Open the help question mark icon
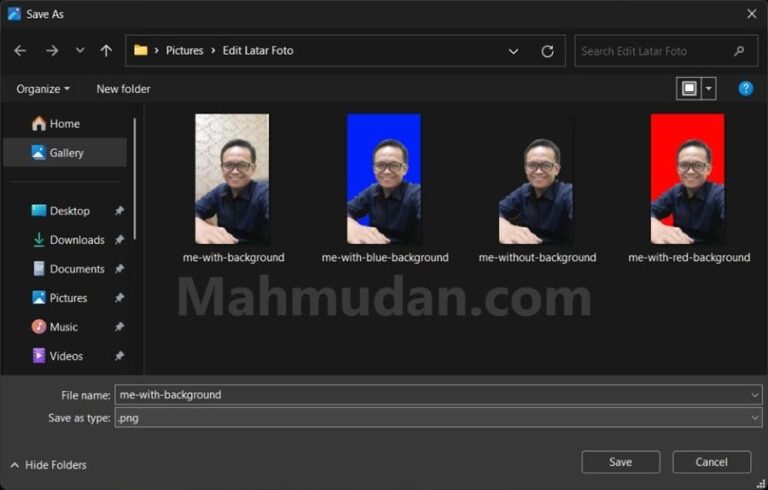The image size is (768, 490). (745, 89)
